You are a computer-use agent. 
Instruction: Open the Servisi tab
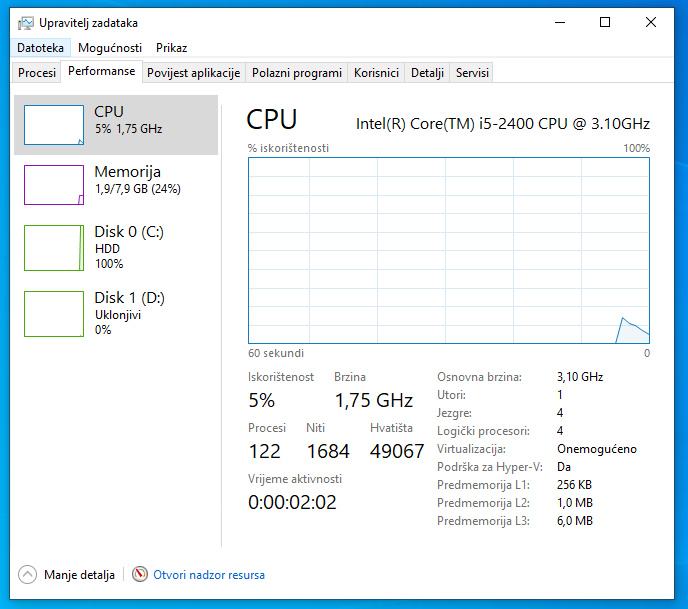coord(472,73)
